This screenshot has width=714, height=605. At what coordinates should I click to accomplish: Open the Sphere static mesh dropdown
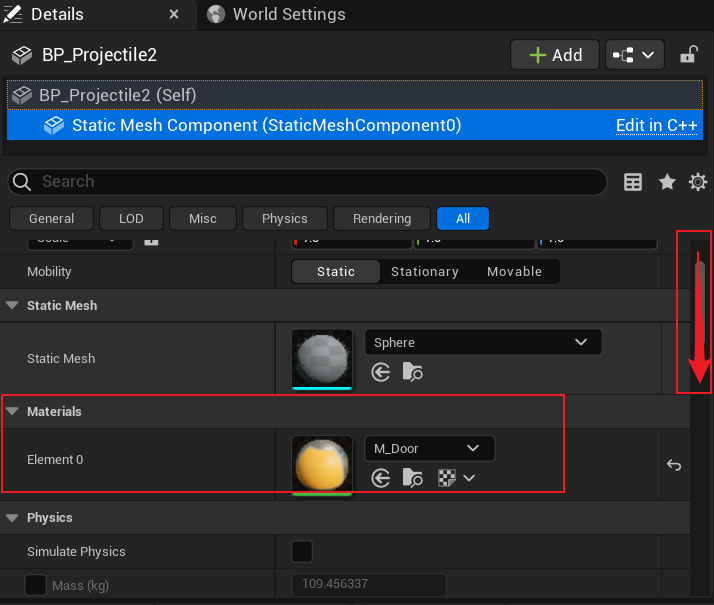click(483, 342)
